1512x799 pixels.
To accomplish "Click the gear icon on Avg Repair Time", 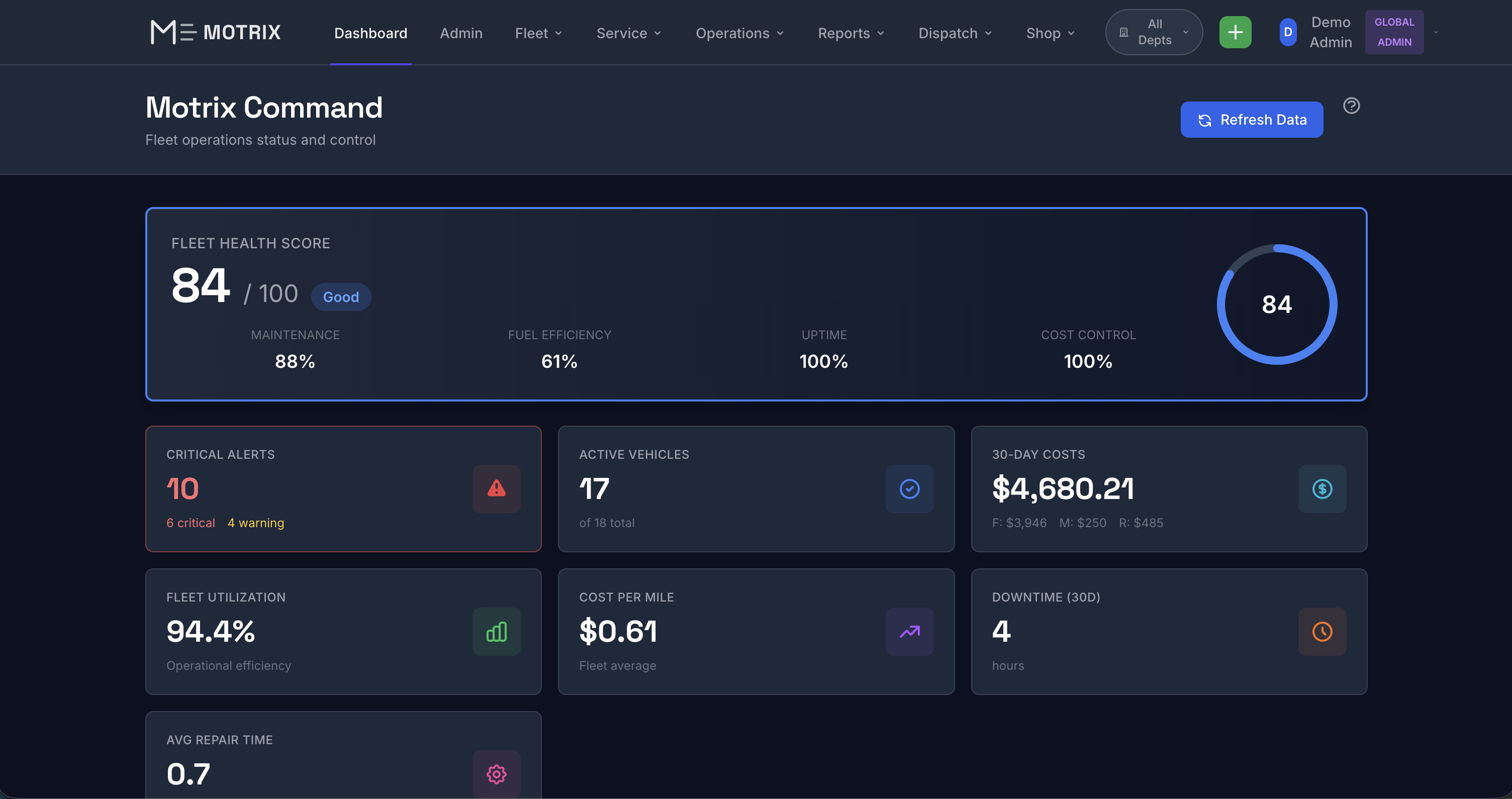I will tap(496, 774).
